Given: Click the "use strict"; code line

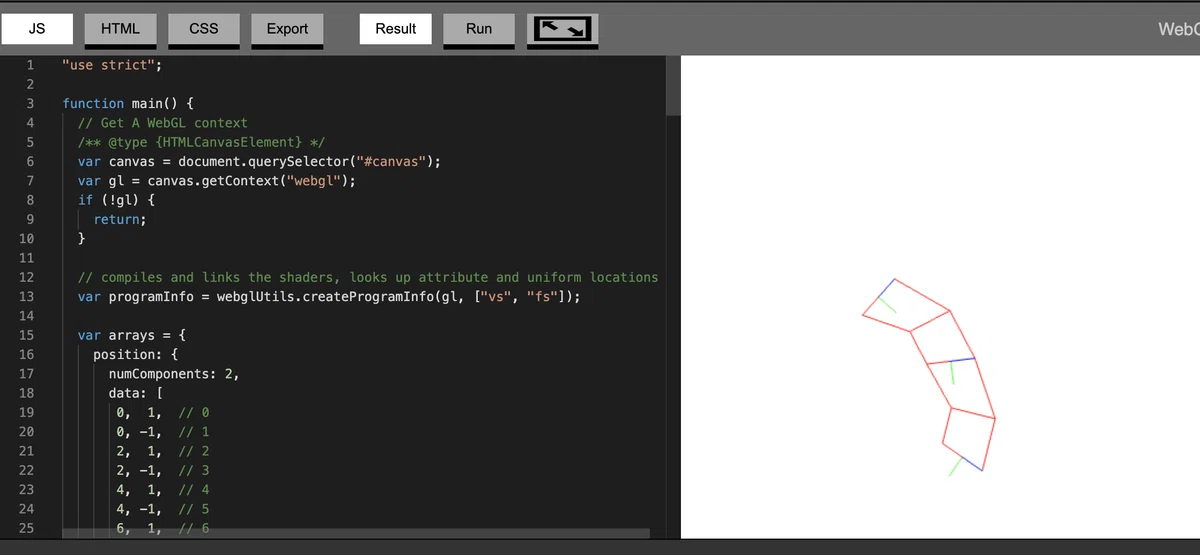Looking at the screenshot, I should [111, 65].
